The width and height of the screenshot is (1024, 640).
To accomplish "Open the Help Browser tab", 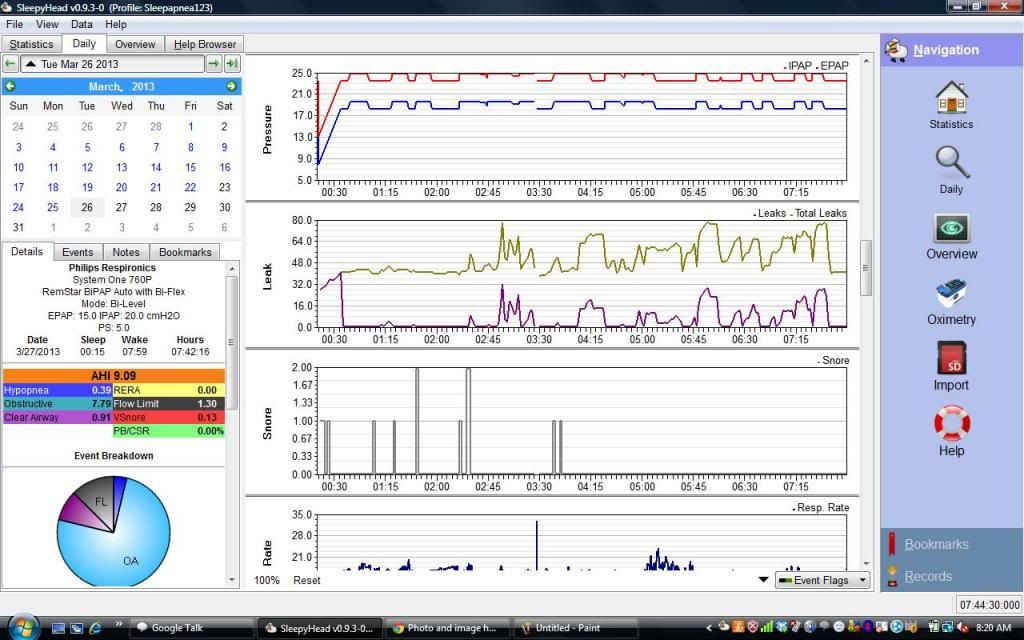I will [x=204, y=44].
